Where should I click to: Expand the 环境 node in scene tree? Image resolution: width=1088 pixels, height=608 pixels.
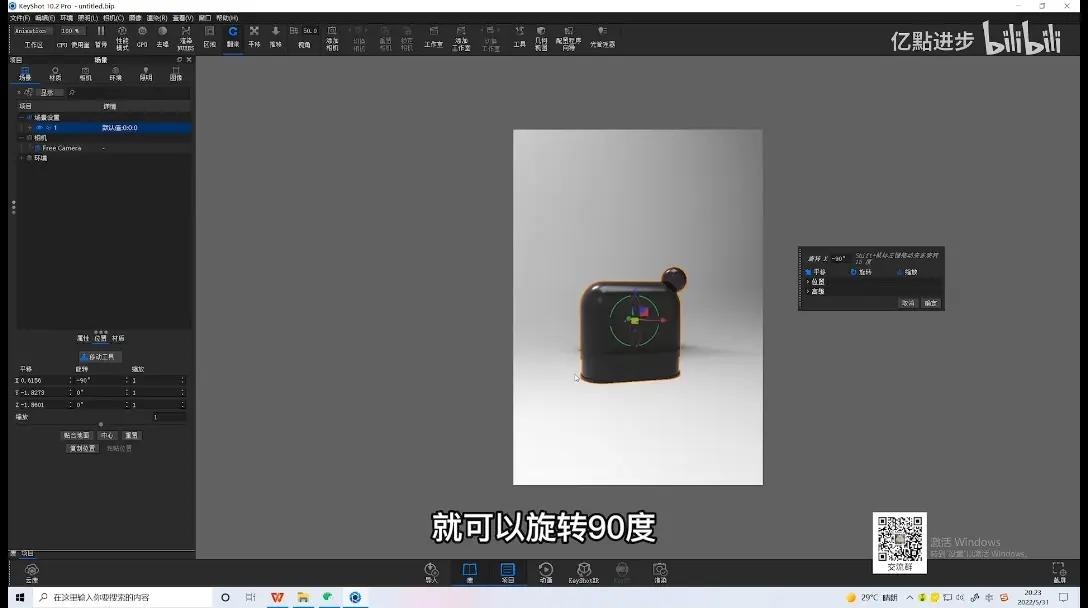point(22,158)
